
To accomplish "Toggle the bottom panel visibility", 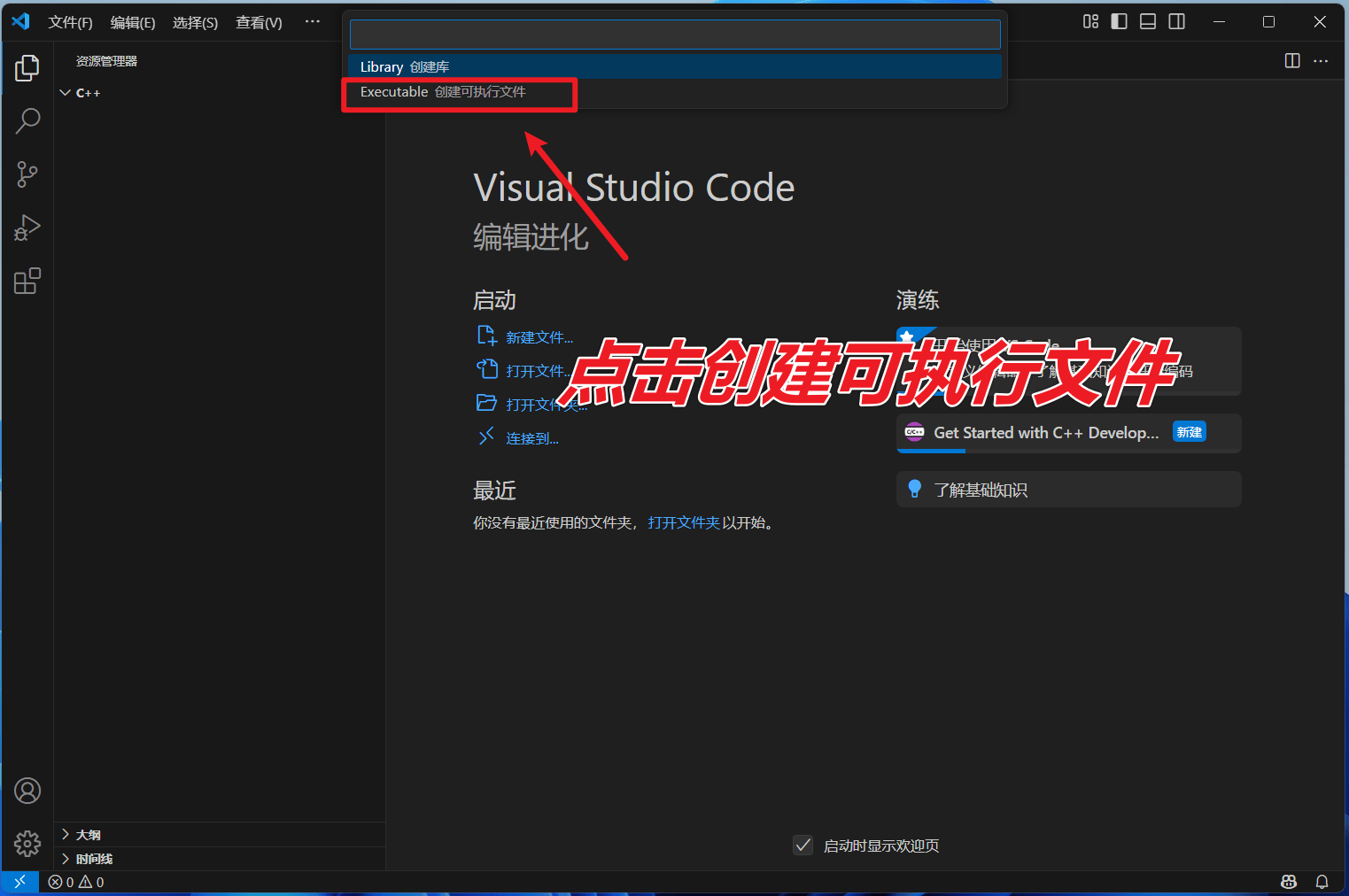I will coord(1148,22).
